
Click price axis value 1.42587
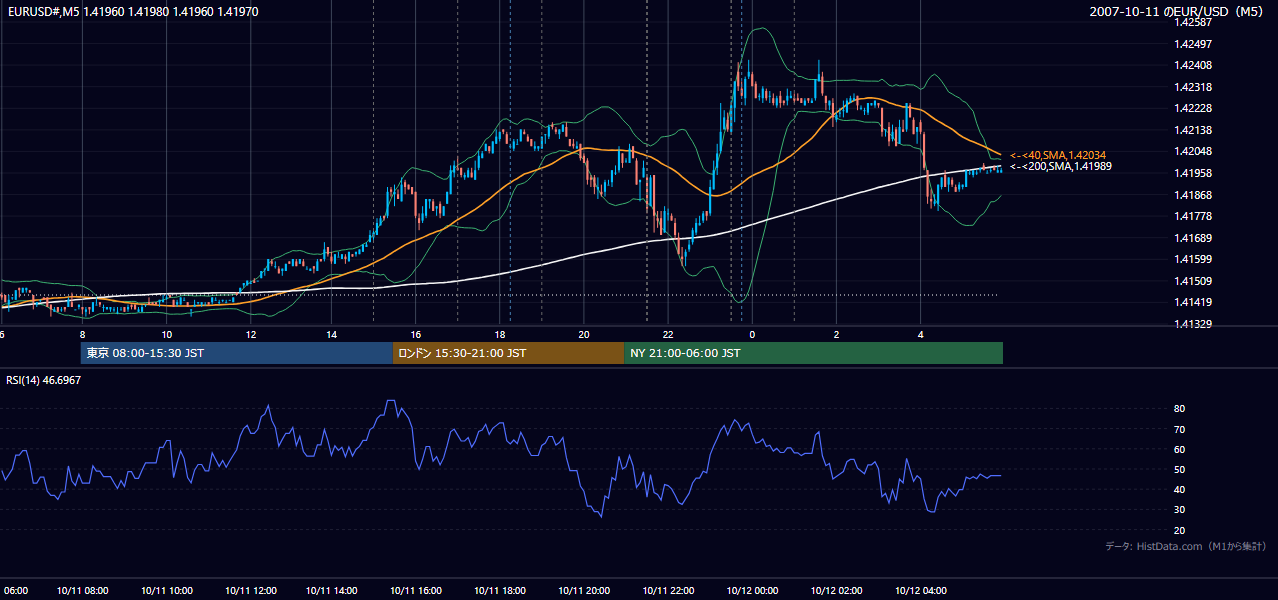[1193, 22]
